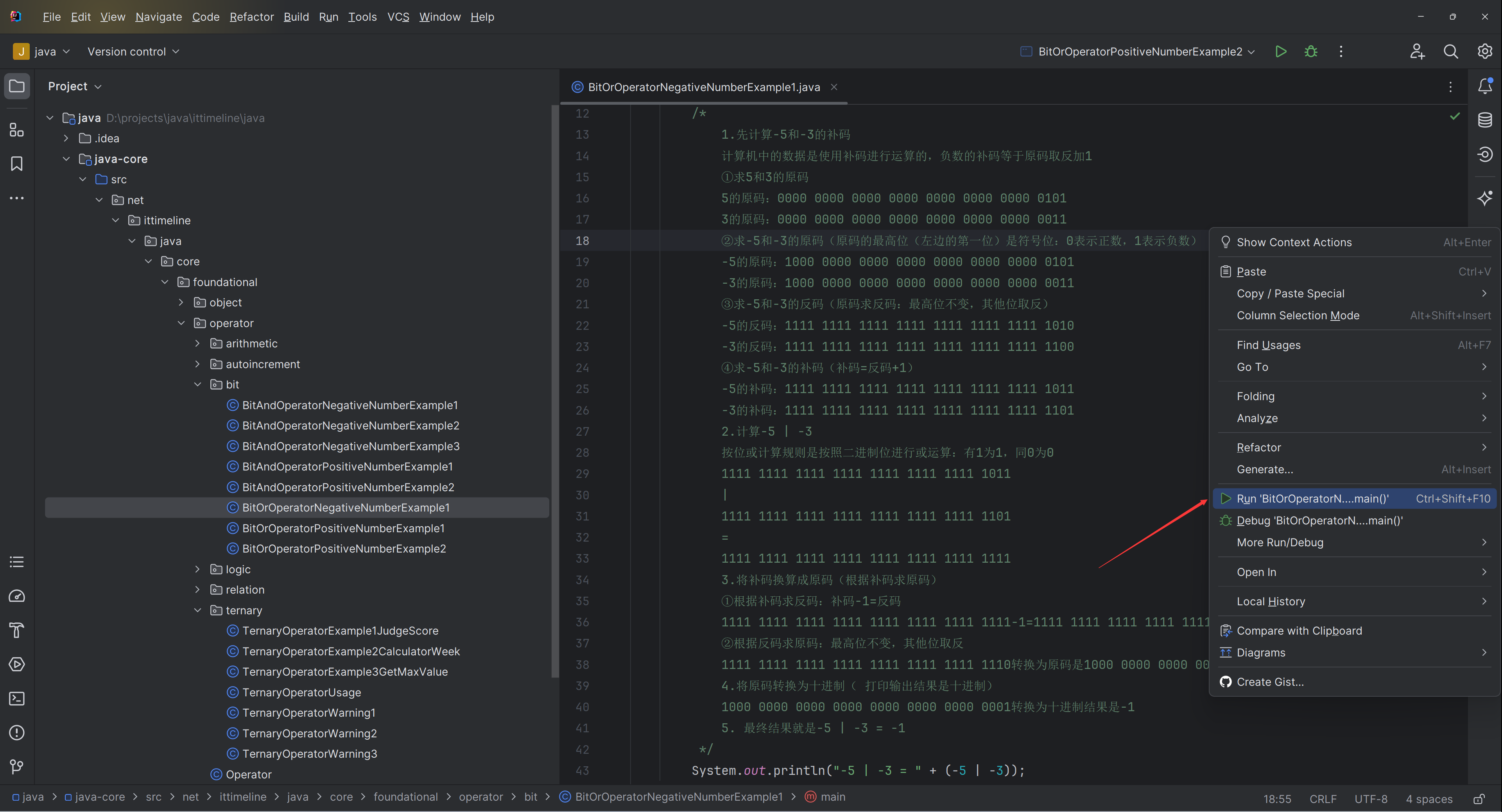1502x812 pixels.
Task: Open Local History submenu
Action: (1355, 601)
